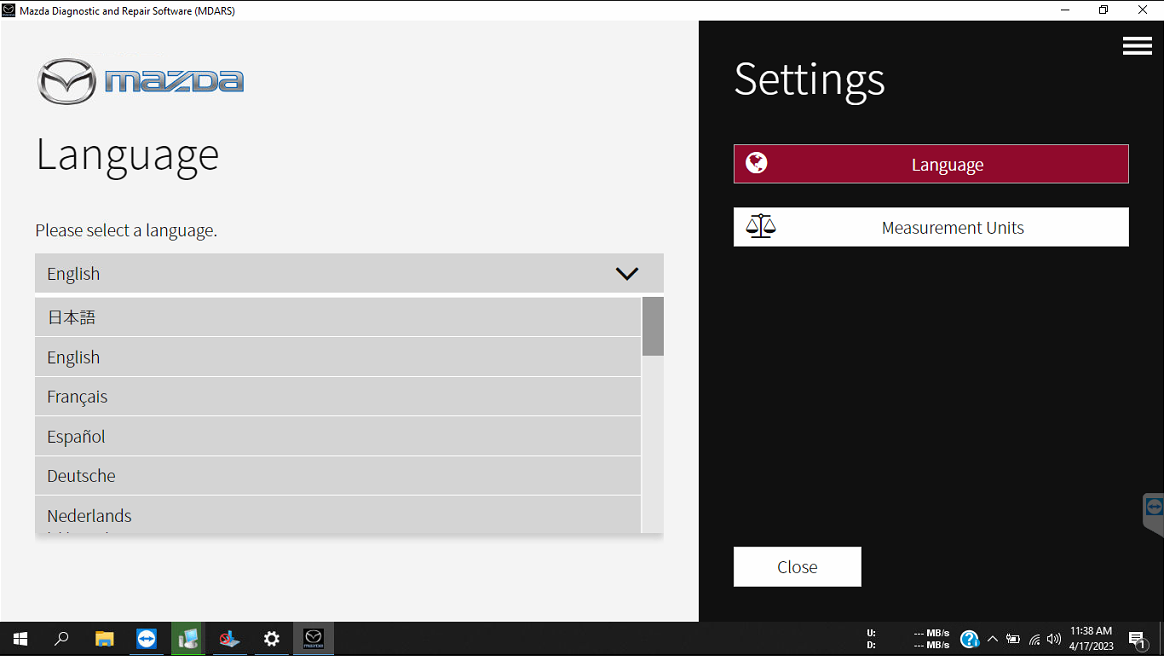
Task: Select 日本語 from the language list
Action: [338, 318]
